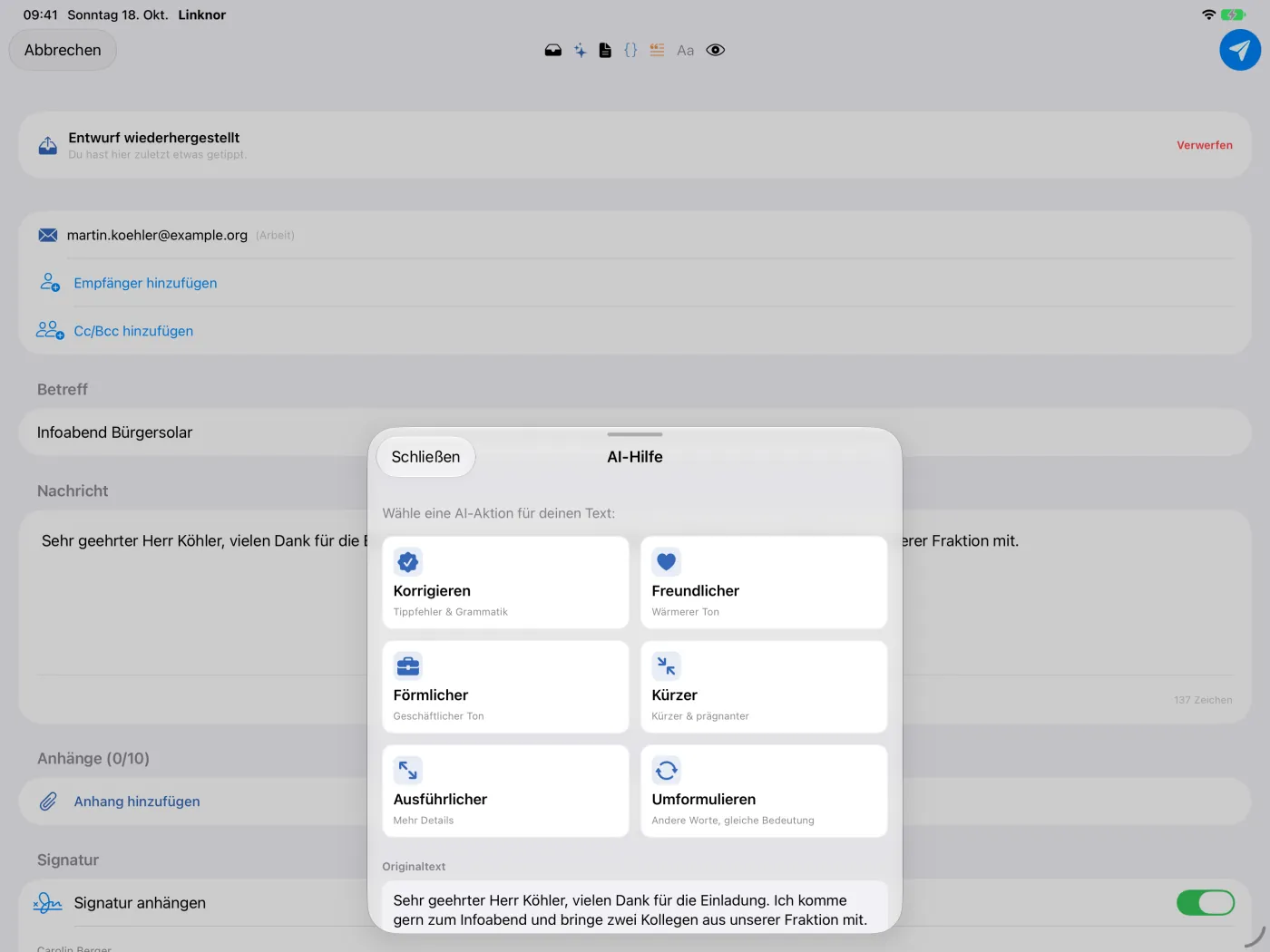Click sender martin.koehler@example.org
This screenshot has height=952, width=1270.
point(157,235)
